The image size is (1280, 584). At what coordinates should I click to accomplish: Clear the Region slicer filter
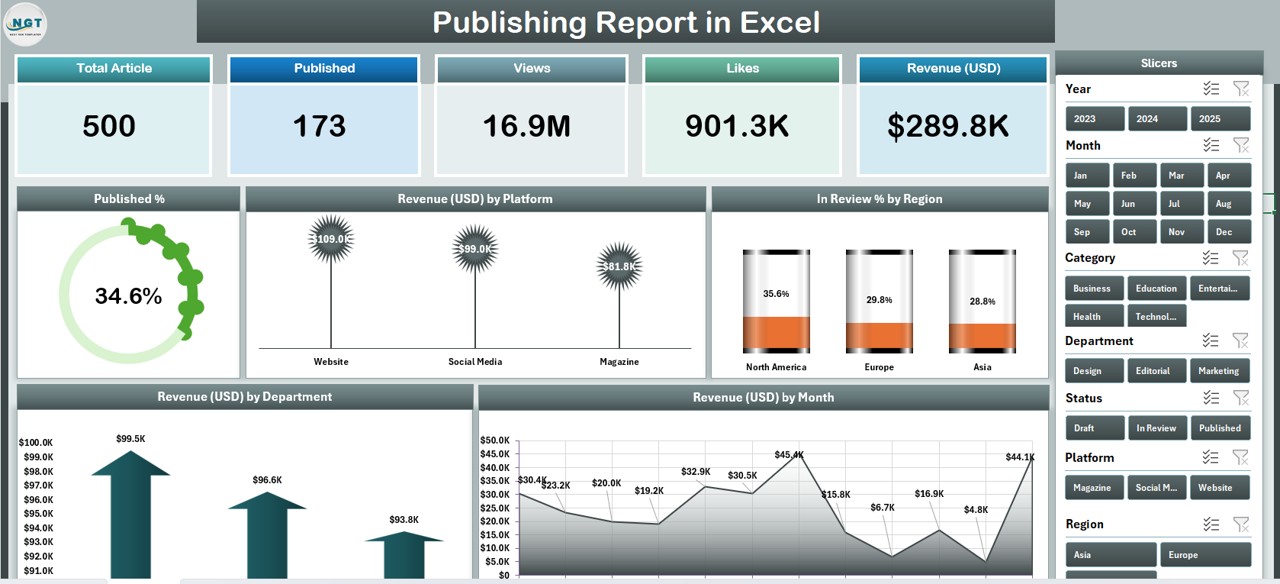tap(1241, 524)
